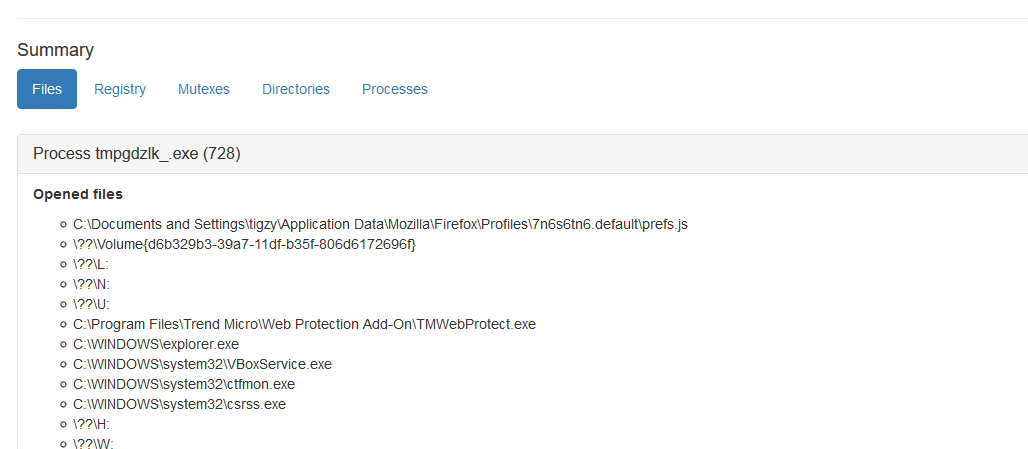Open the Mutexes tab

204,89
